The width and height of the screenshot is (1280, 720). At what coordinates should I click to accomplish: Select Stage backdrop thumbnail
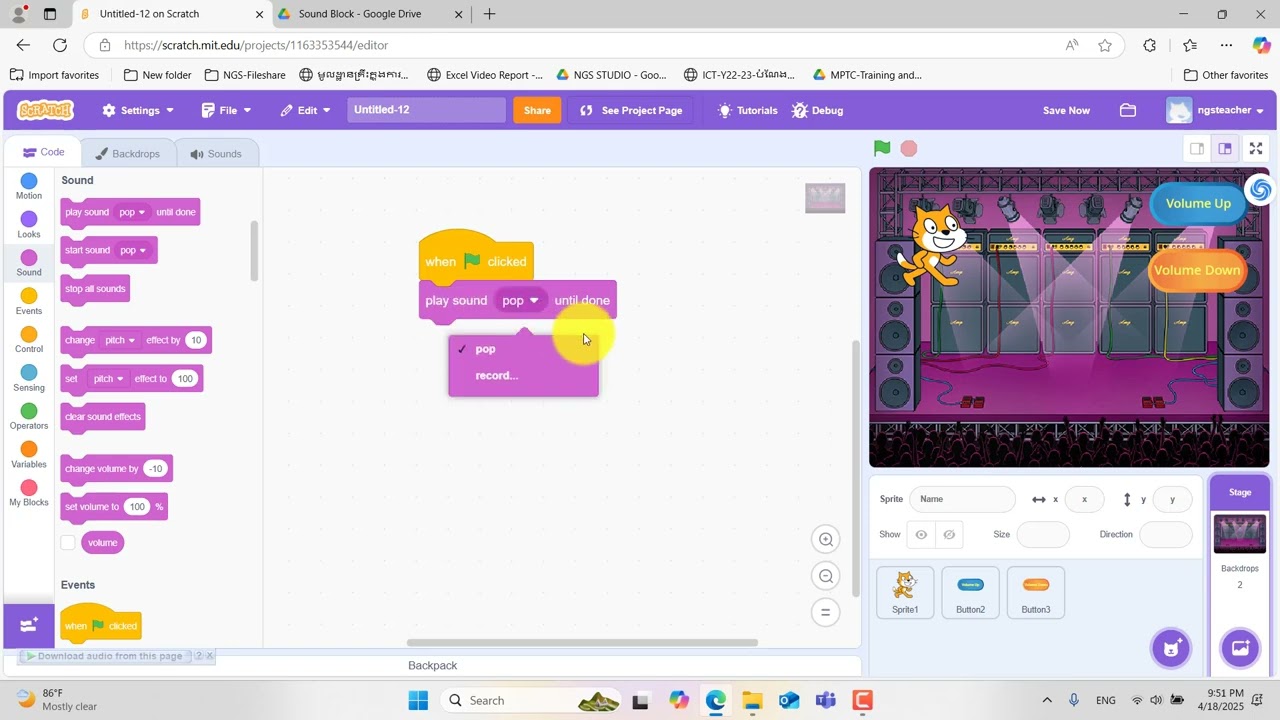[x=1240, y=535]
